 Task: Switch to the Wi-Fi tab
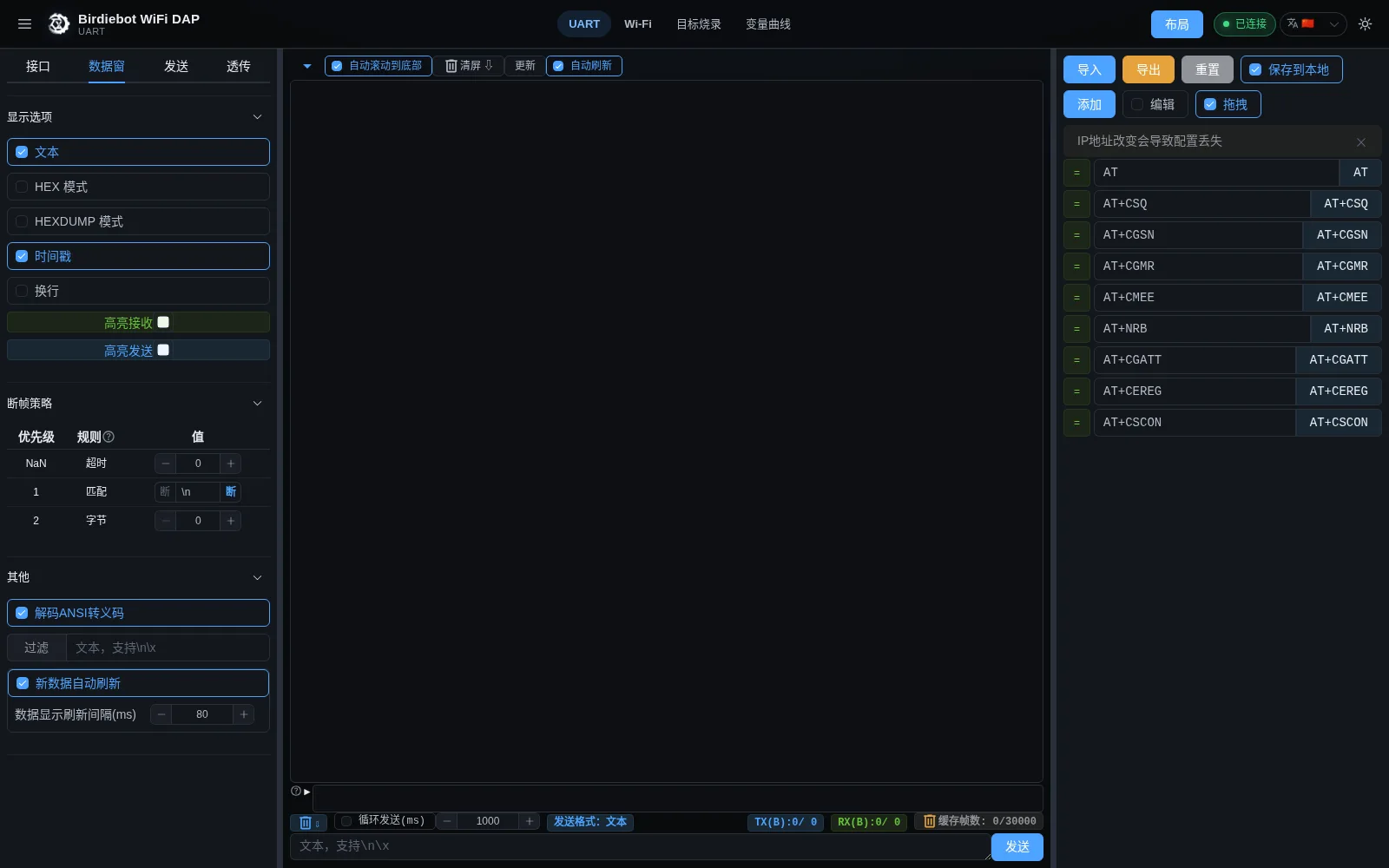click(638, 24)
